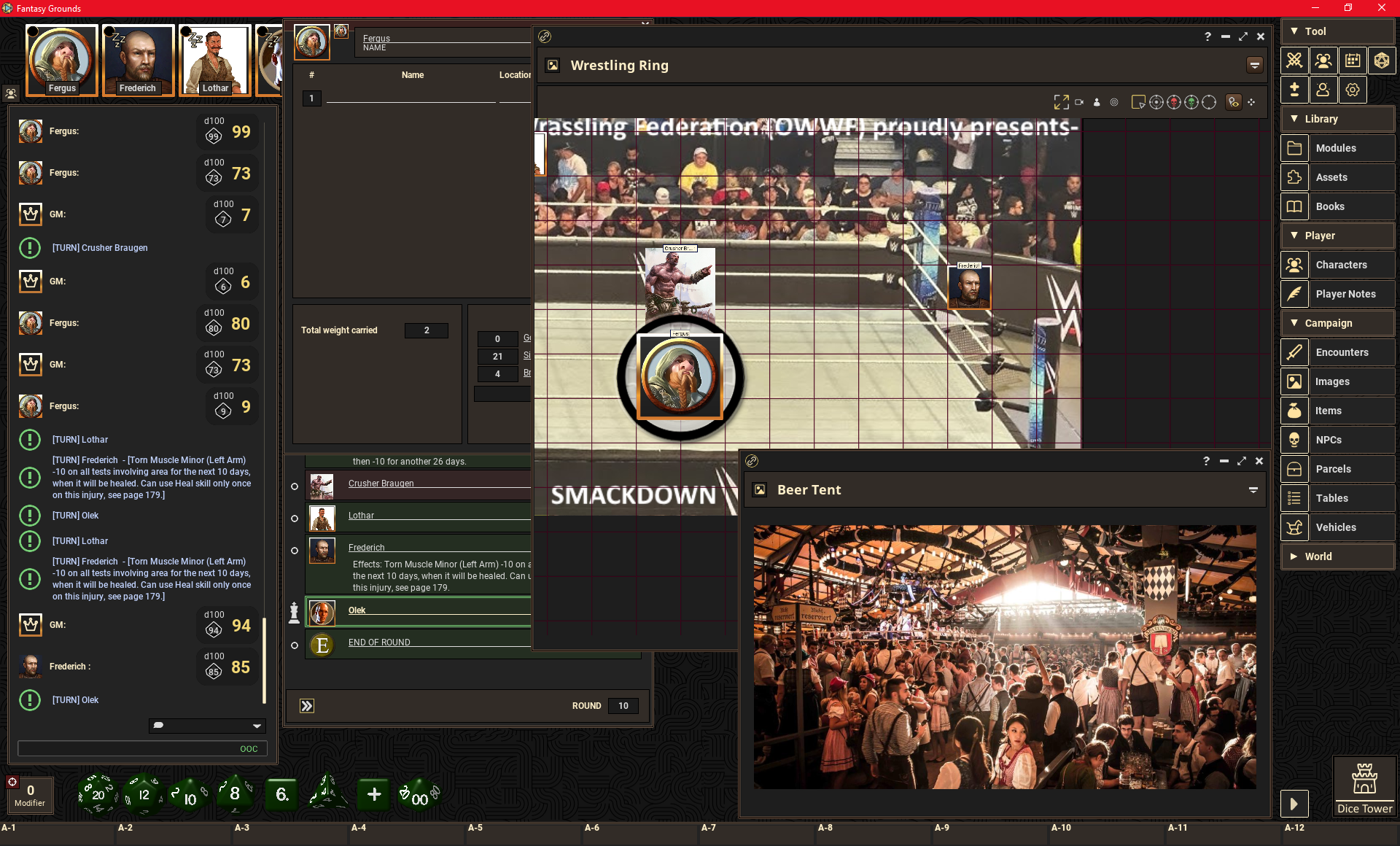This screenshot has height=846, width=1400.
Task: Click the ROUND number field
Action: point(623,706)
